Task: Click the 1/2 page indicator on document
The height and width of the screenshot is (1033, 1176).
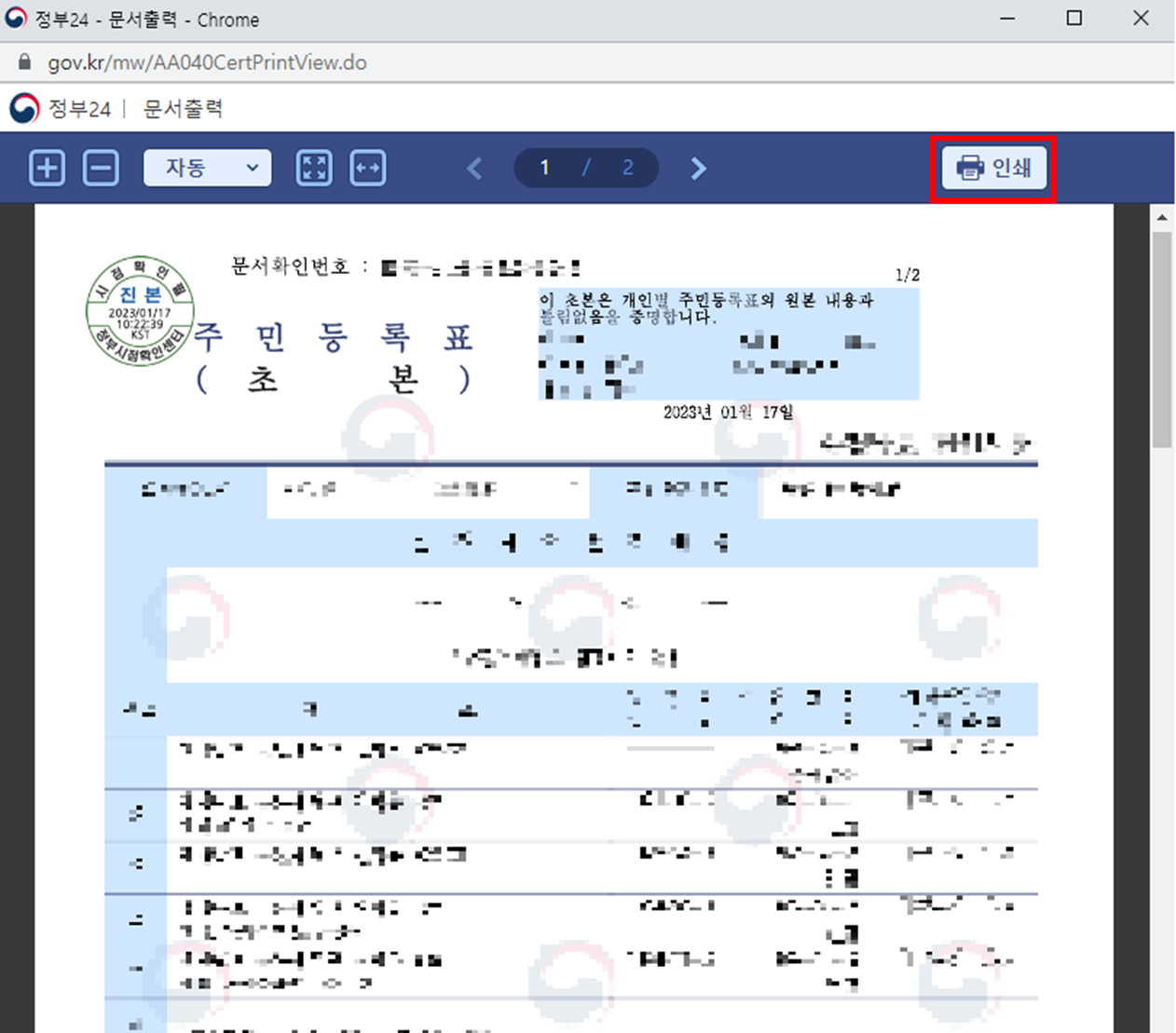Action: [907, 275]
